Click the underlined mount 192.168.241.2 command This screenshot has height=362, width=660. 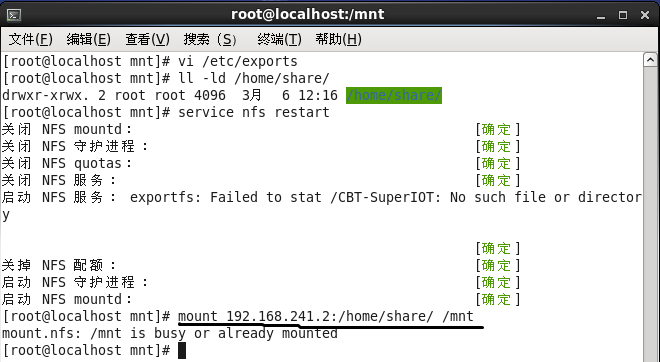click(x=326, y=316)
